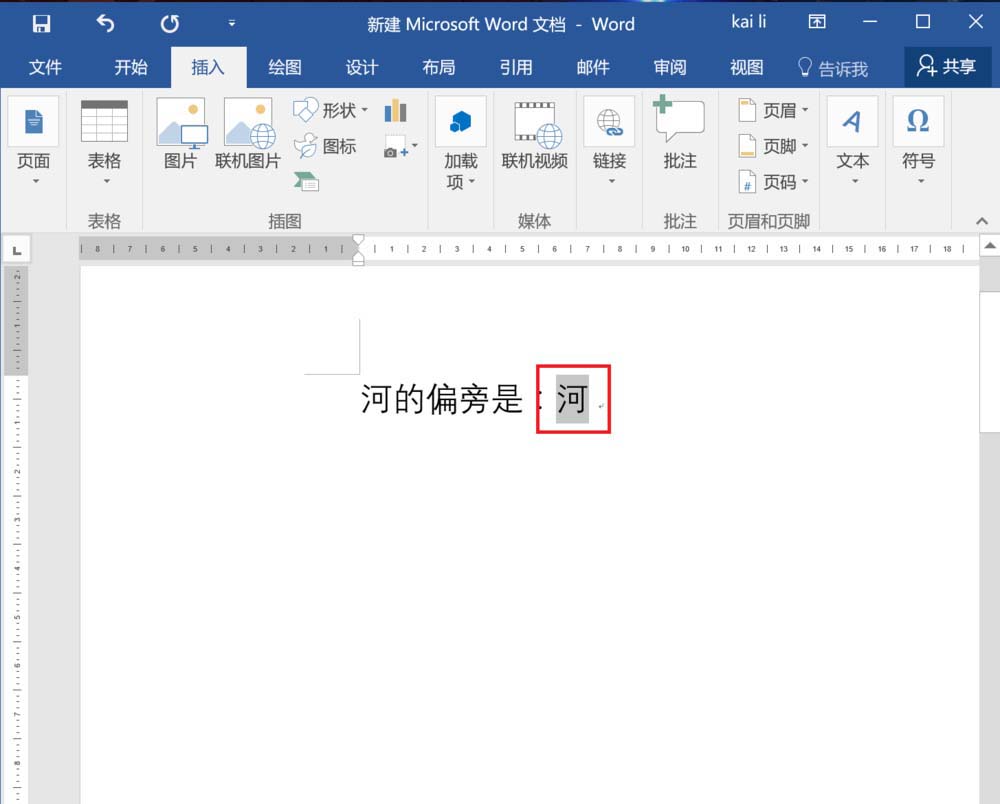
Task: Open the 文本 (Text) group dropdown
Action: pos(853,141)
